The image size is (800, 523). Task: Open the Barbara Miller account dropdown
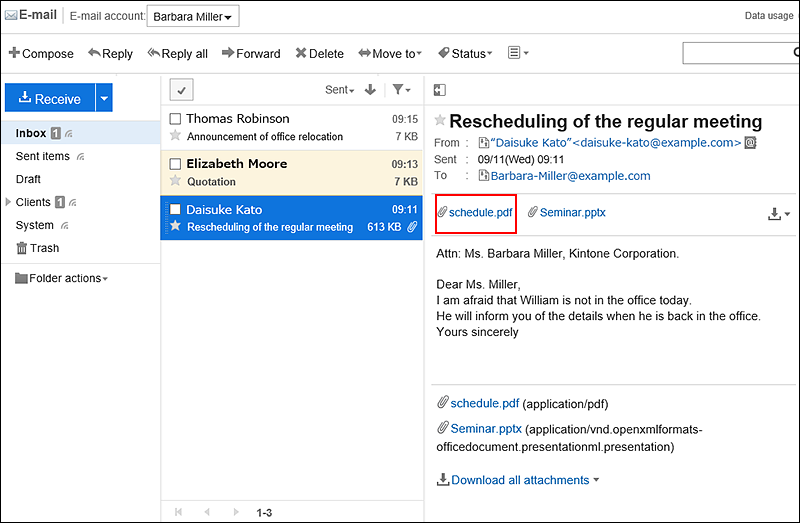192,16
